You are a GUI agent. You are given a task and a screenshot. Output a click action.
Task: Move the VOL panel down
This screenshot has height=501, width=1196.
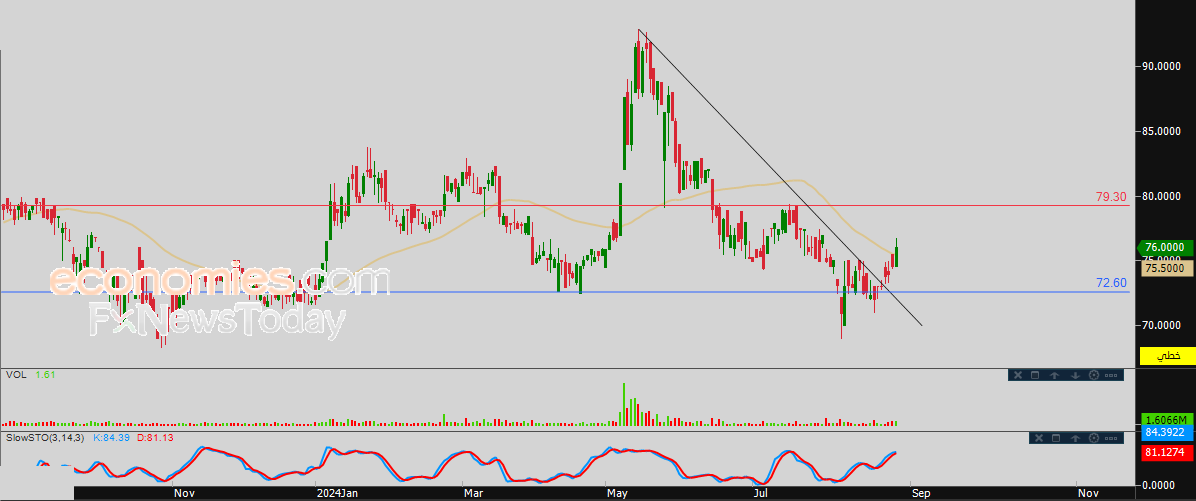[1075, 375]
